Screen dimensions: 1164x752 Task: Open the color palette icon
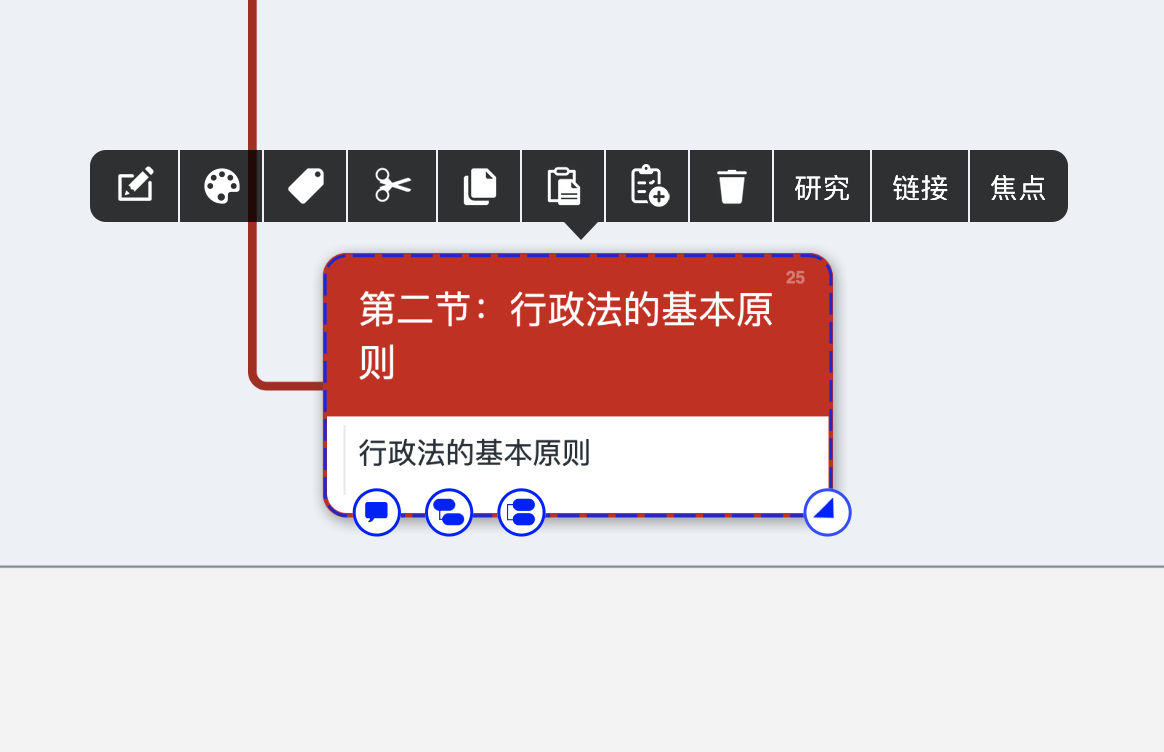(x=222, y=186)
